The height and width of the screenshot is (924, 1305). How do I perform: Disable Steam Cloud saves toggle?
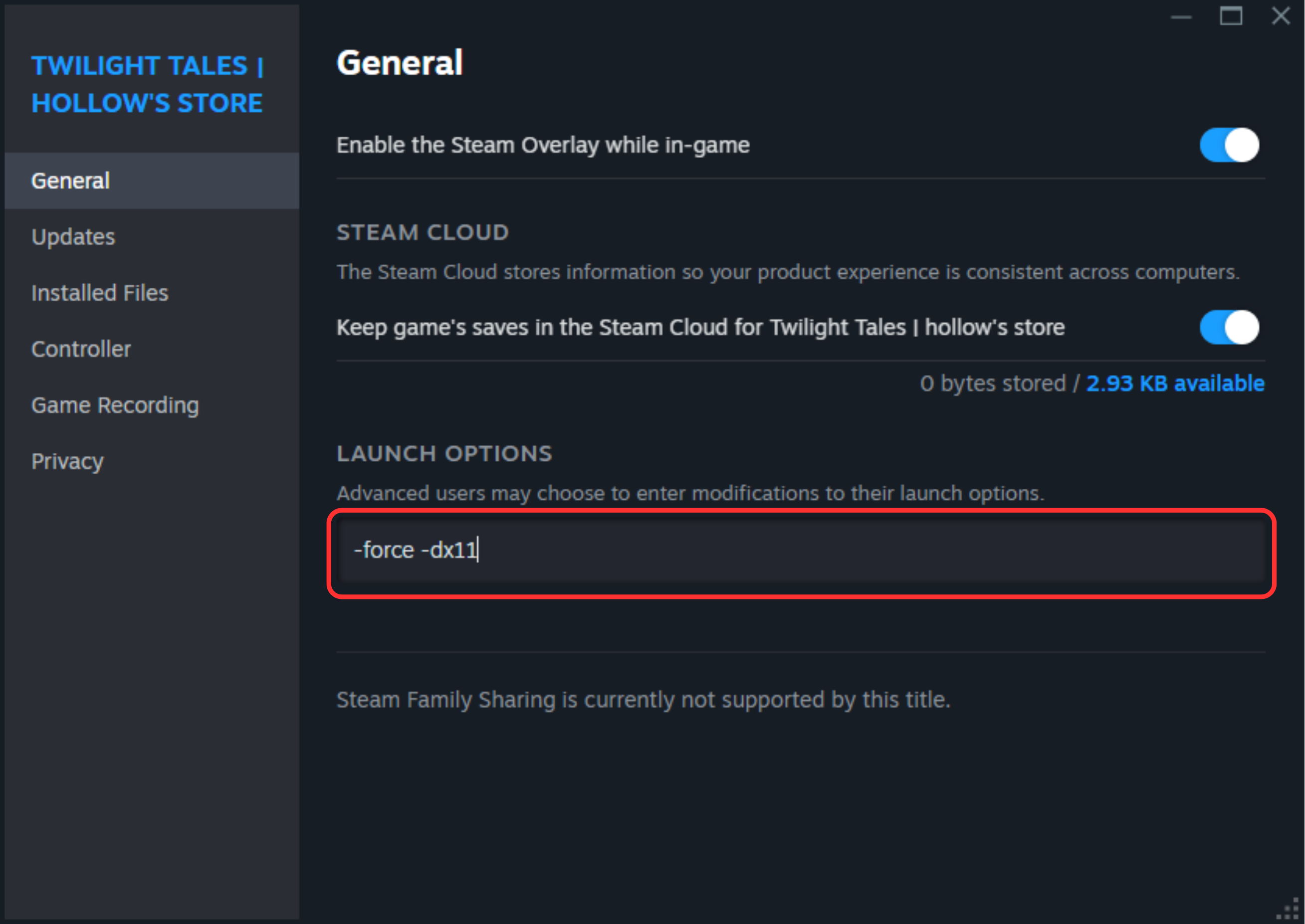(x=1229, y=327)
